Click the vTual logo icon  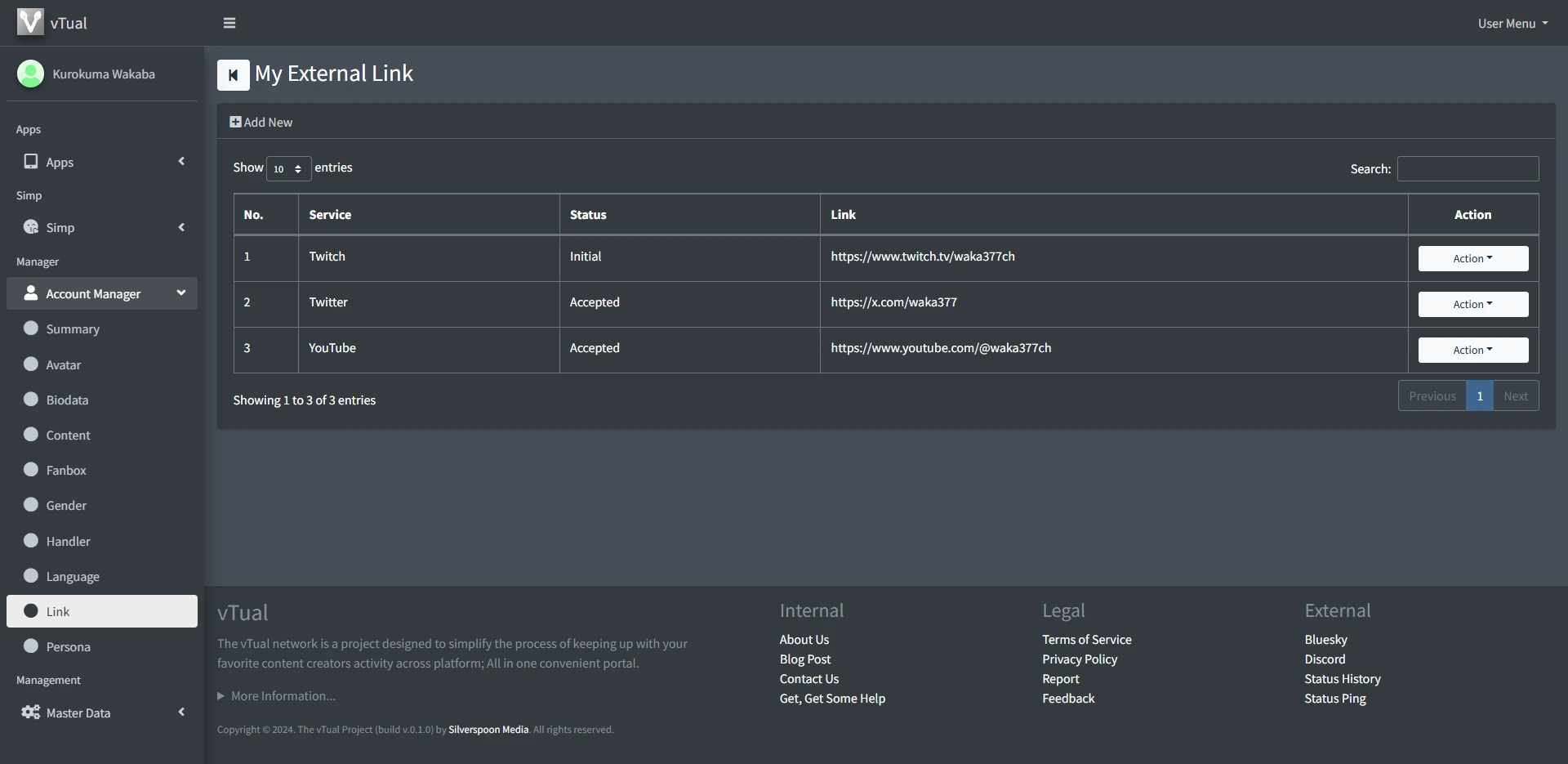click(30, 22)
